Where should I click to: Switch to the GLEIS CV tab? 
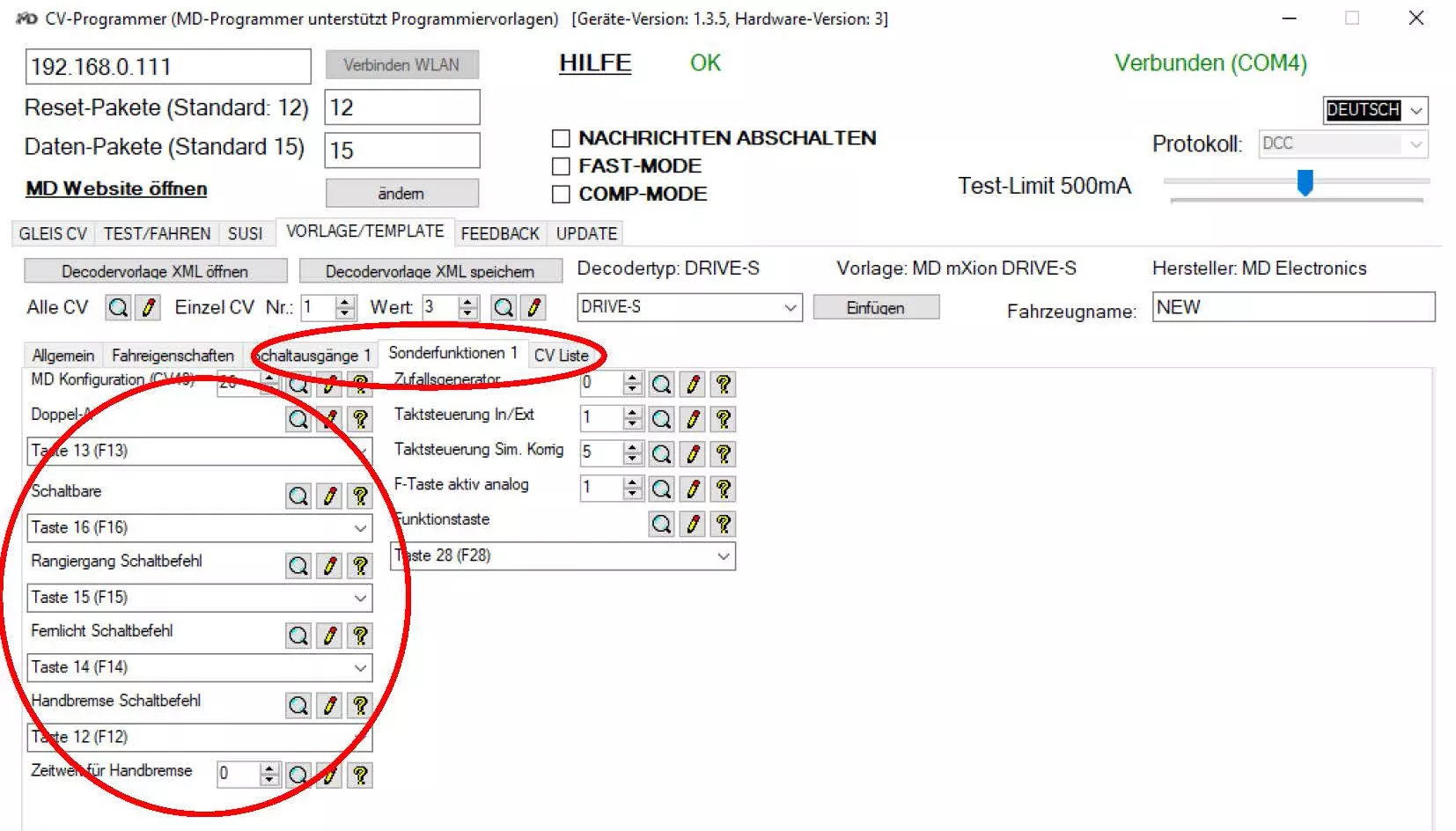(53, 234)
